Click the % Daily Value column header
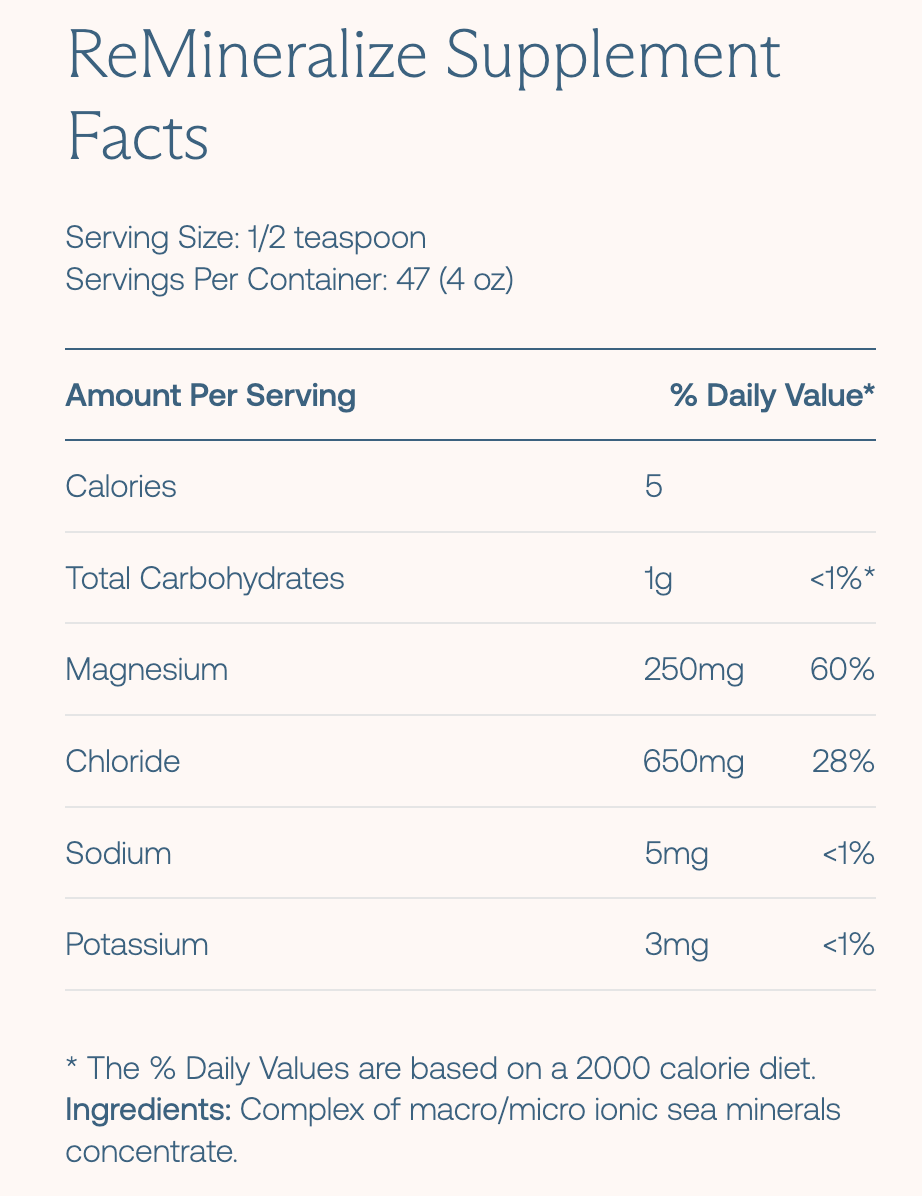The height and width of the screenshot is (1196, 922). coord(772,395)
